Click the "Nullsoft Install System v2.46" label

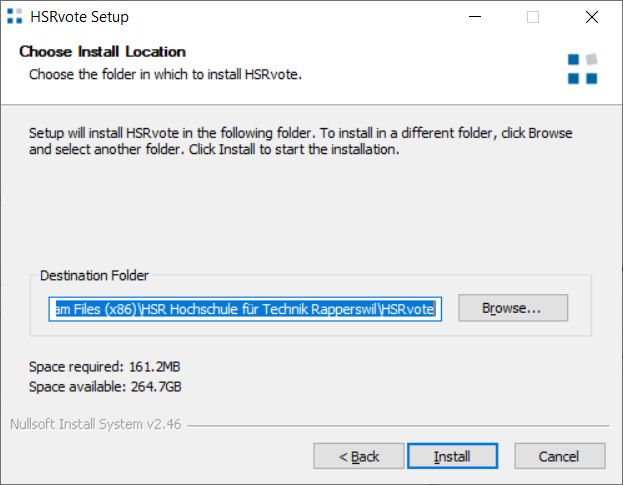pyautogui.click(x=96, y=425)
